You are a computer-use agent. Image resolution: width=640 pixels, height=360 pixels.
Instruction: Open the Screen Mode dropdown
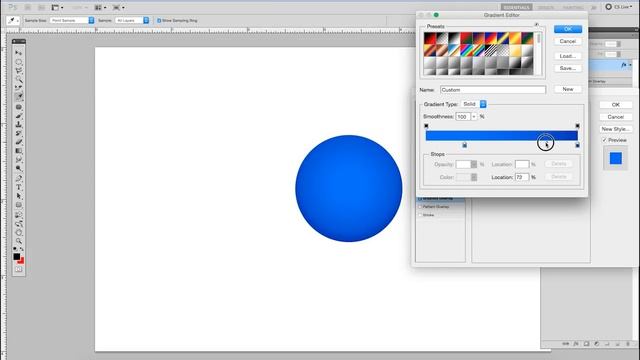pos(118,7)
